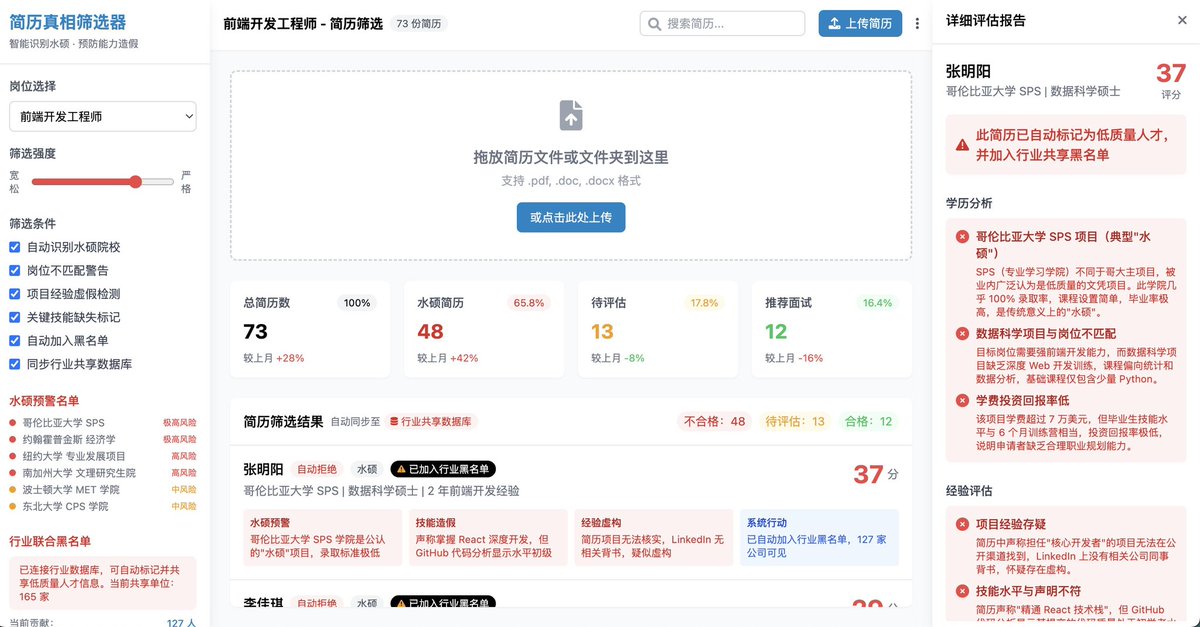Image resolution: width=1200 pixels, height=627 pixels.
Task: Open the 总简历数 stat card
Action: (310, 329)
